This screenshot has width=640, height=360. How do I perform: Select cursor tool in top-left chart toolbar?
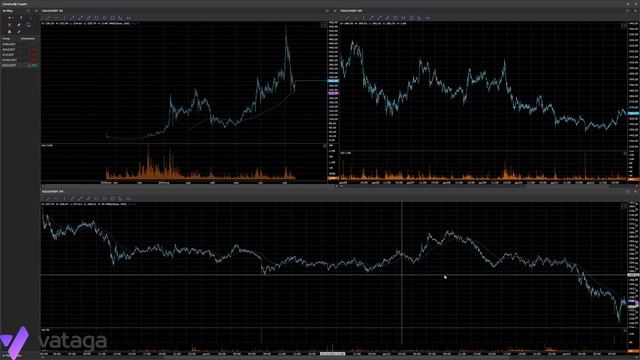click(x=48, y=18)
